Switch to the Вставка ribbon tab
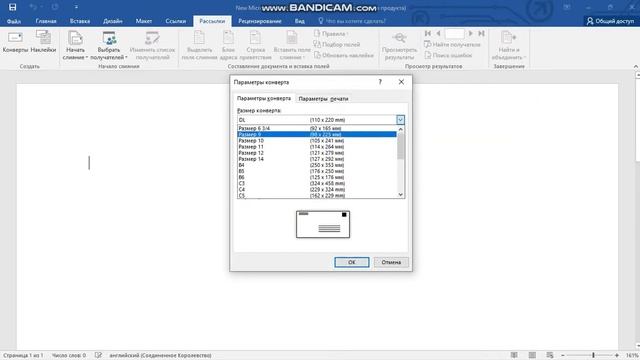640x360 pixels. pos(80,21)
